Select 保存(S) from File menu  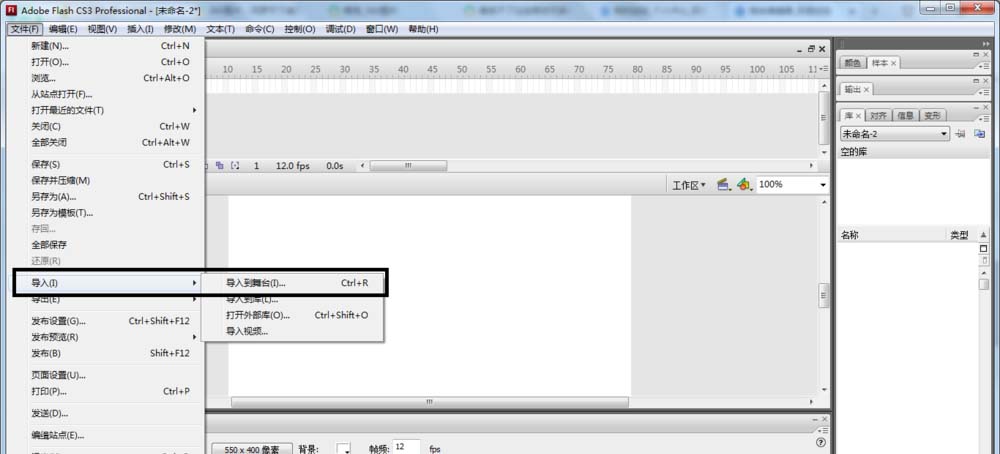pos(108,165)
